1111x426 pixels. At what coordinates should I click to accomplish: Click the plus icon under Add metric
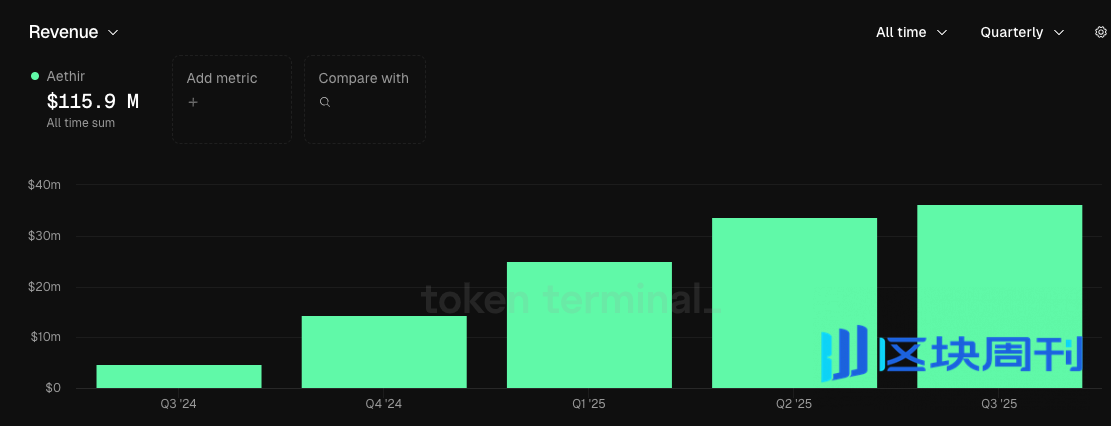[193, 102]
